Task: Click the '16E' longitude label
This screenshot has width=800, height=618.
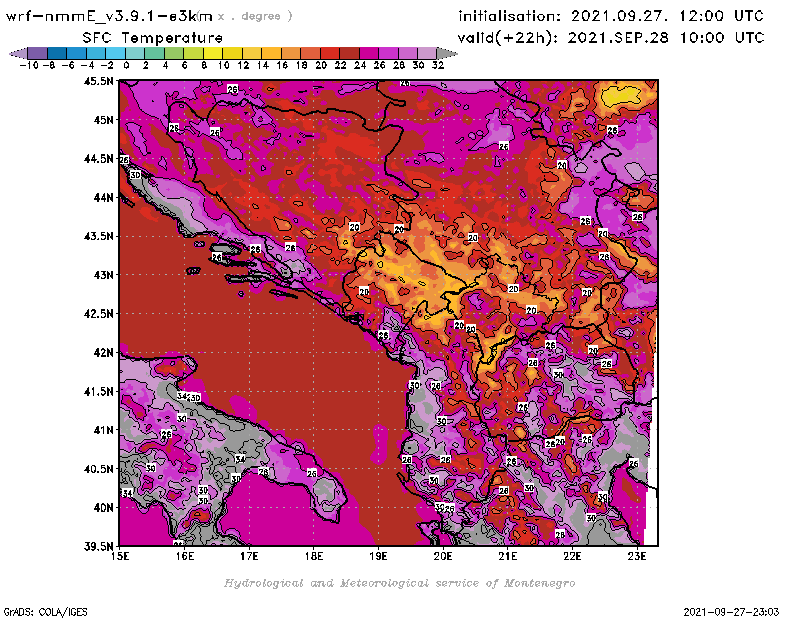Action: click(185, 556)
